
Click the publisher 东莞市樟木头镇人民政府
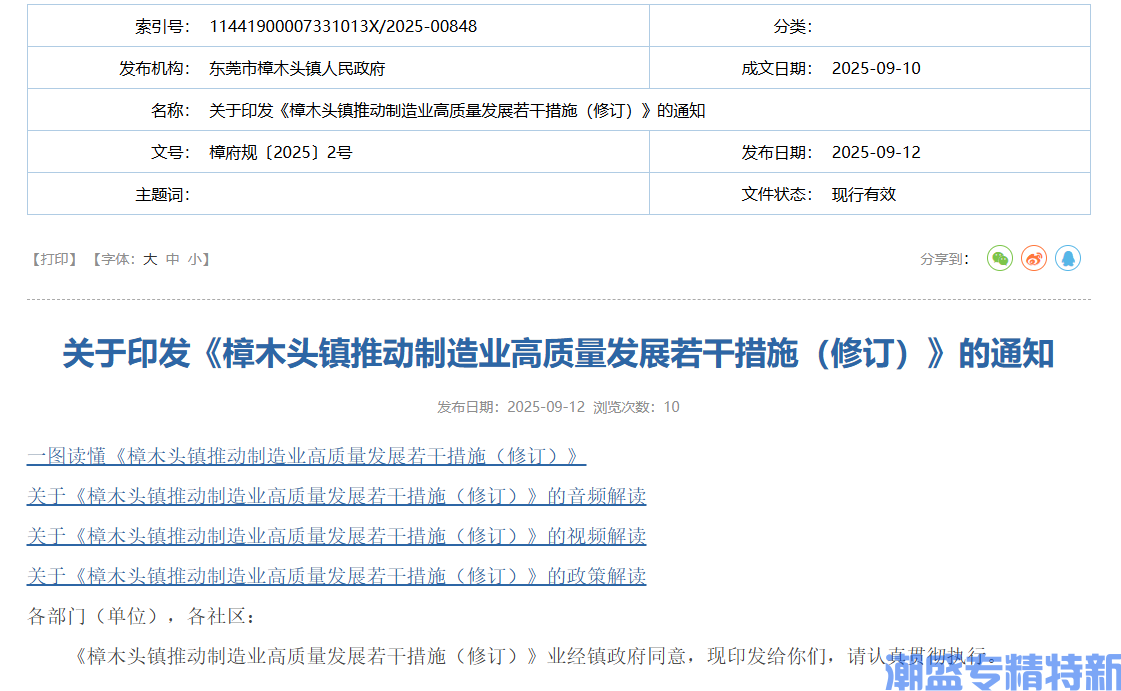(297, 68)
